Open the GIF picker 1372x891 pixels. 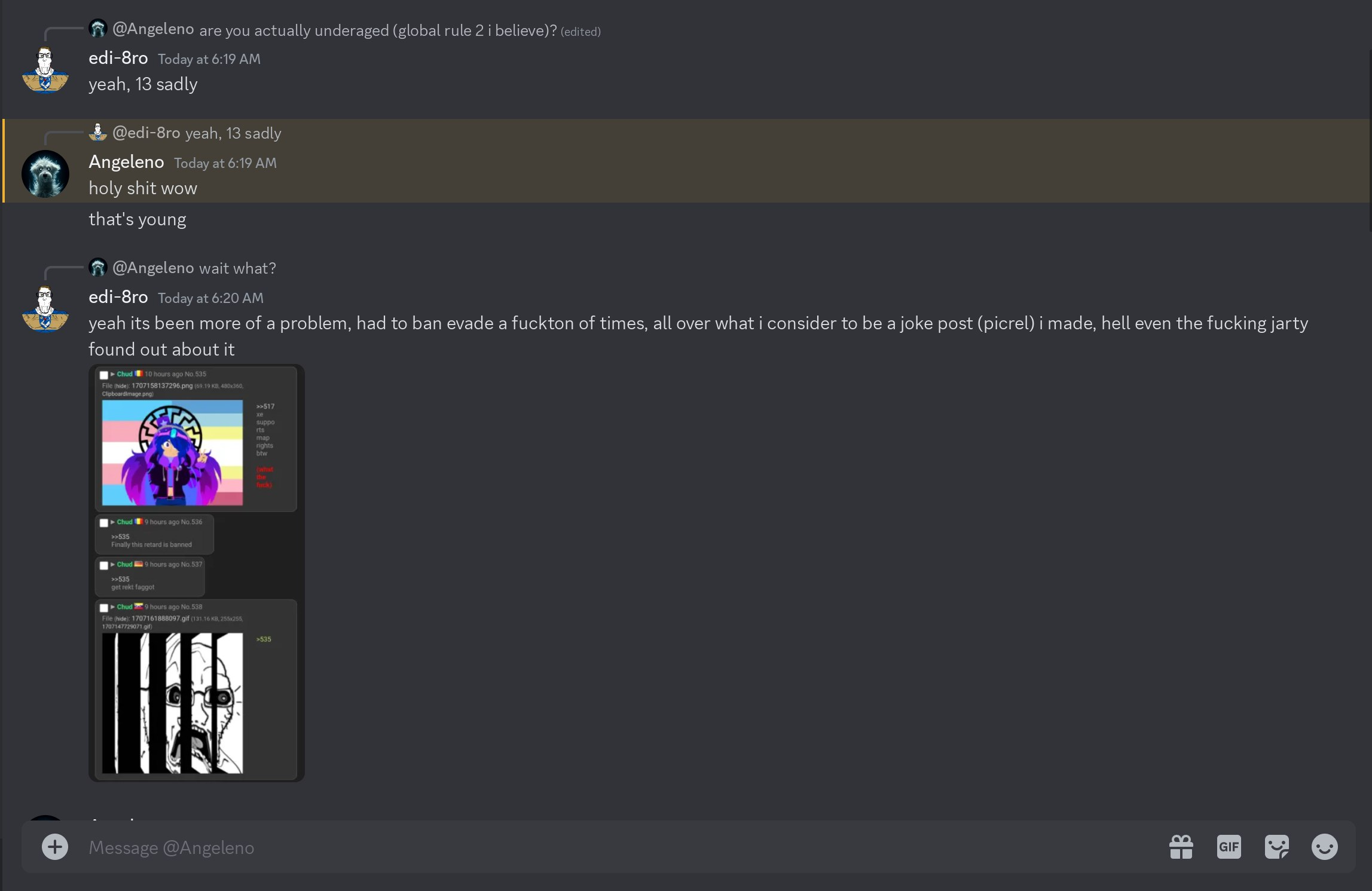tap(1229, 847)
